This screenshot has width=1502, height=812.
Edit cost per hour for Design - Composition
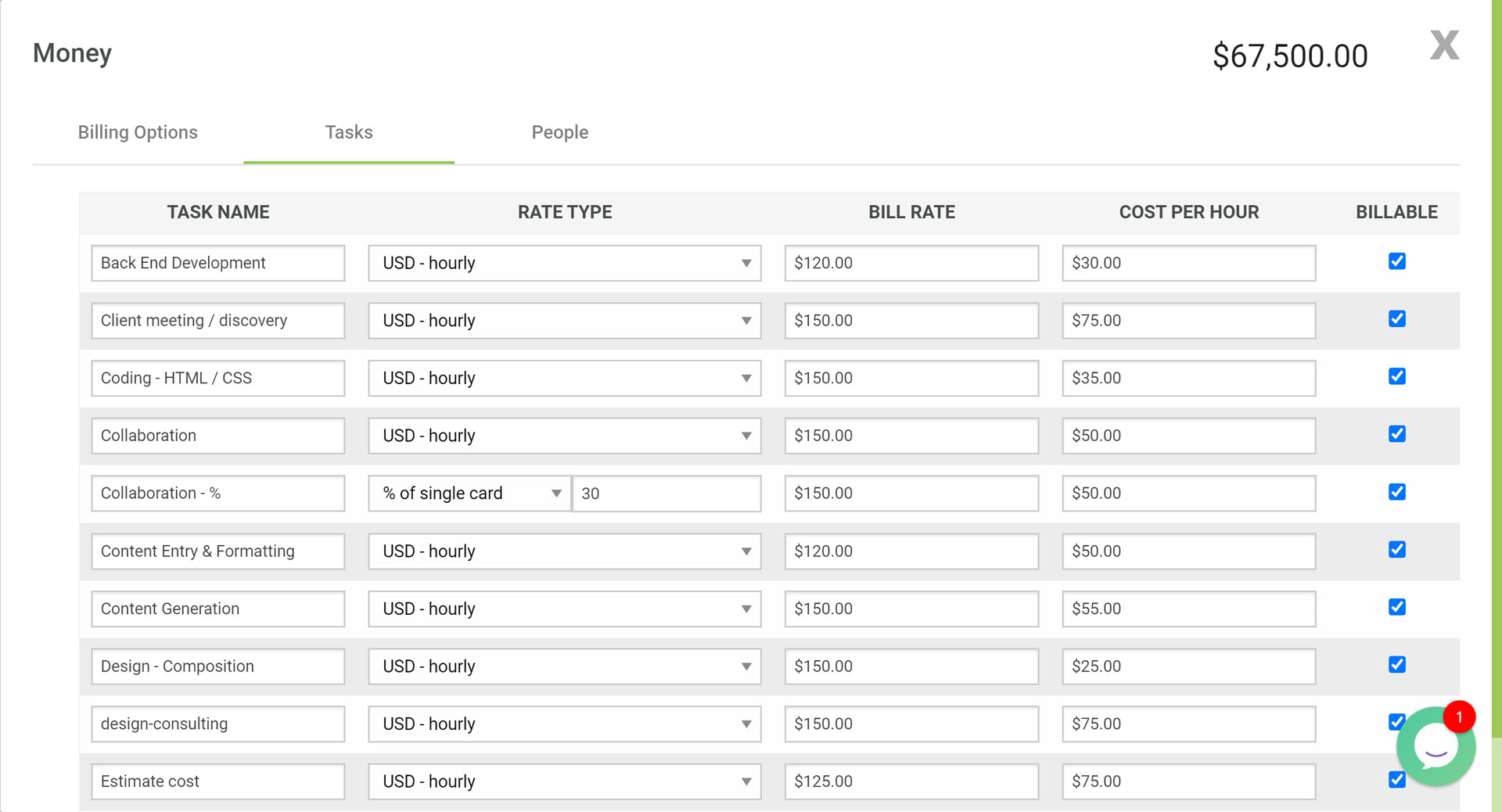coord(1188,666)
